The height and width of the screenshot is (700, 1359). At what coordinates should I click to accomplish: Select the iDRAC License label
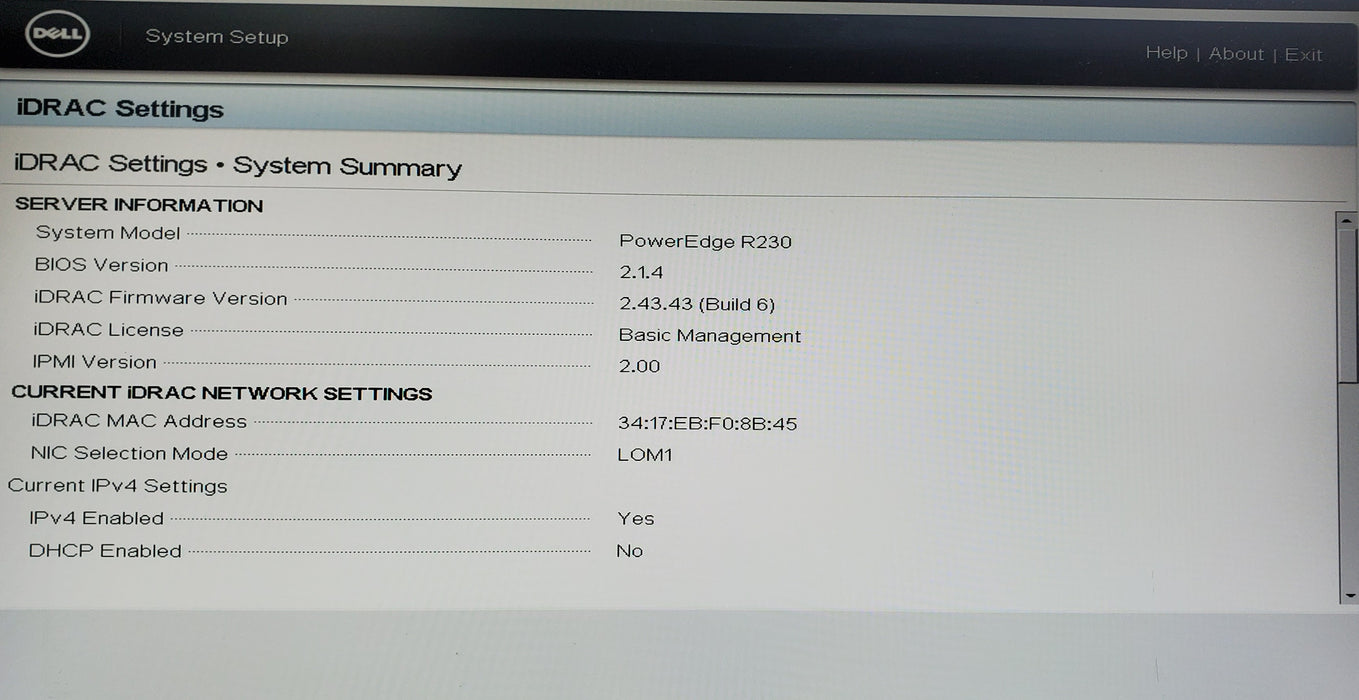pyautogui.click(x=108, y=330)
